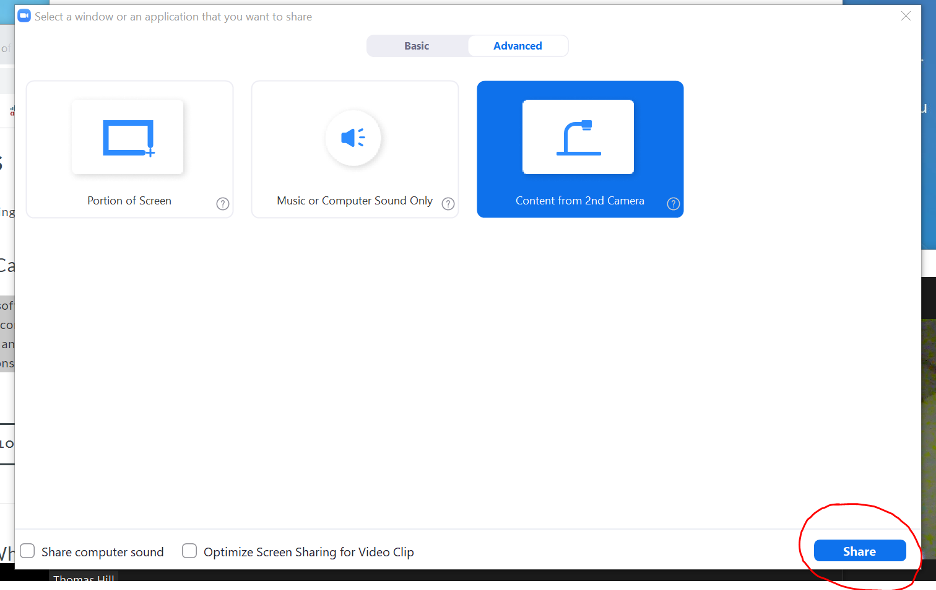The height and width of the screenshot is (590, 936).
Task: Choose the document camera icon
Action: (x=578, y=137)
